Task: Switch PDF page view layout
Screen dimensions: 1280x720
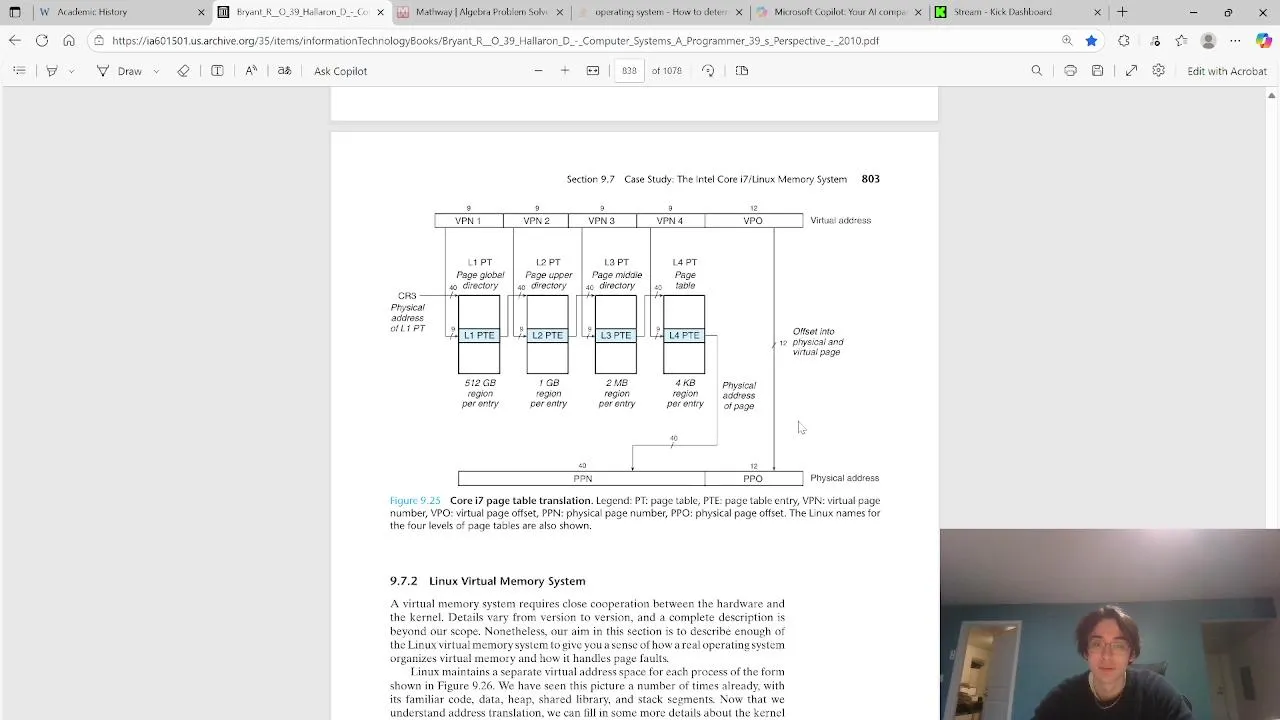Action: [742, 71]
